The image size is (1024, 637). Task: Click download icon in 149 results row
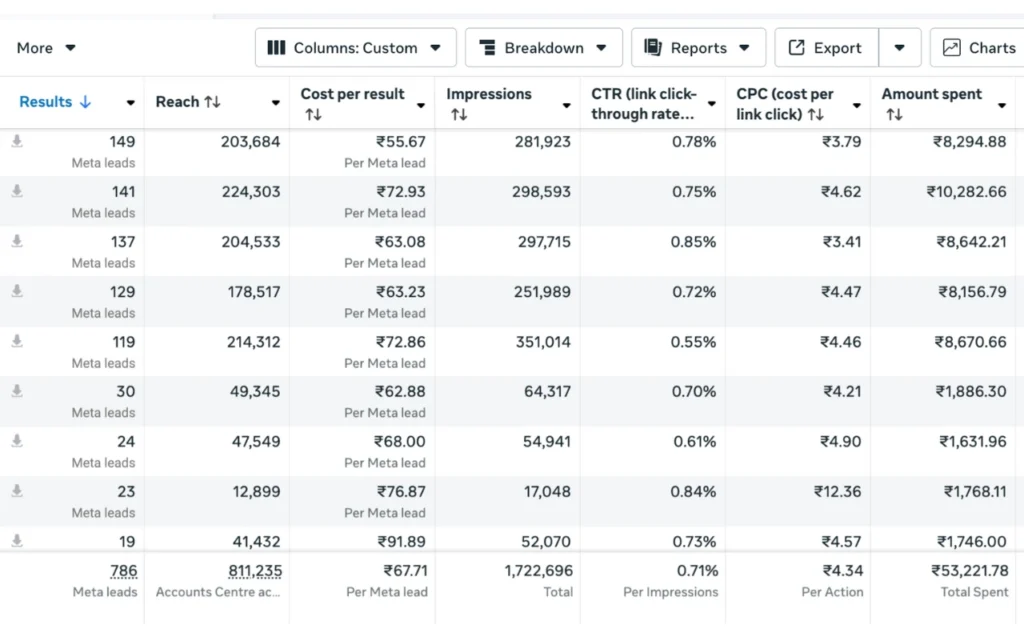(17, 142)
